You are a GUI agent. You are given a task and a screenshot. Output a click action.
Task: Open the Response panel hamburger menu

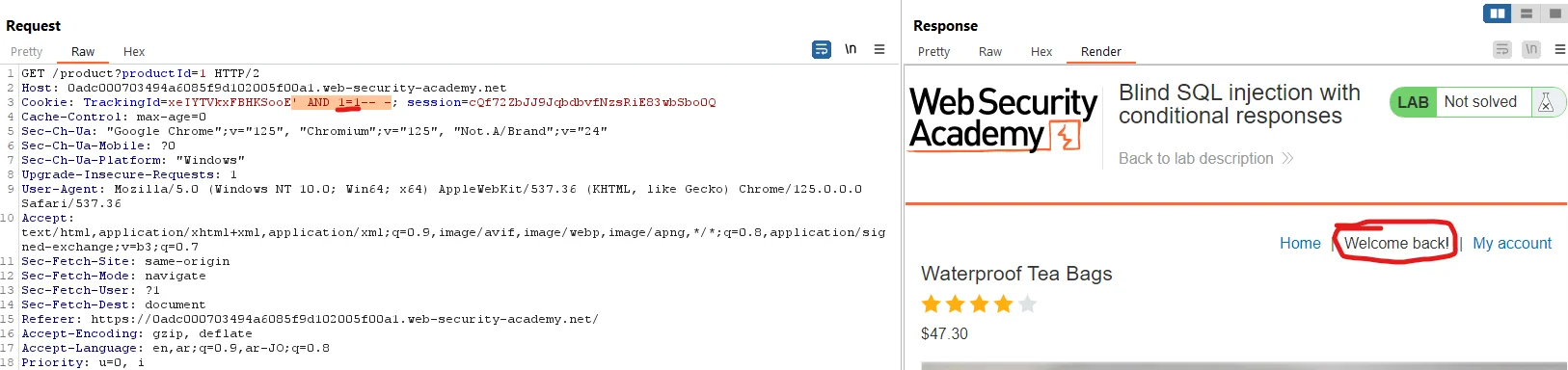point(1559,49)
